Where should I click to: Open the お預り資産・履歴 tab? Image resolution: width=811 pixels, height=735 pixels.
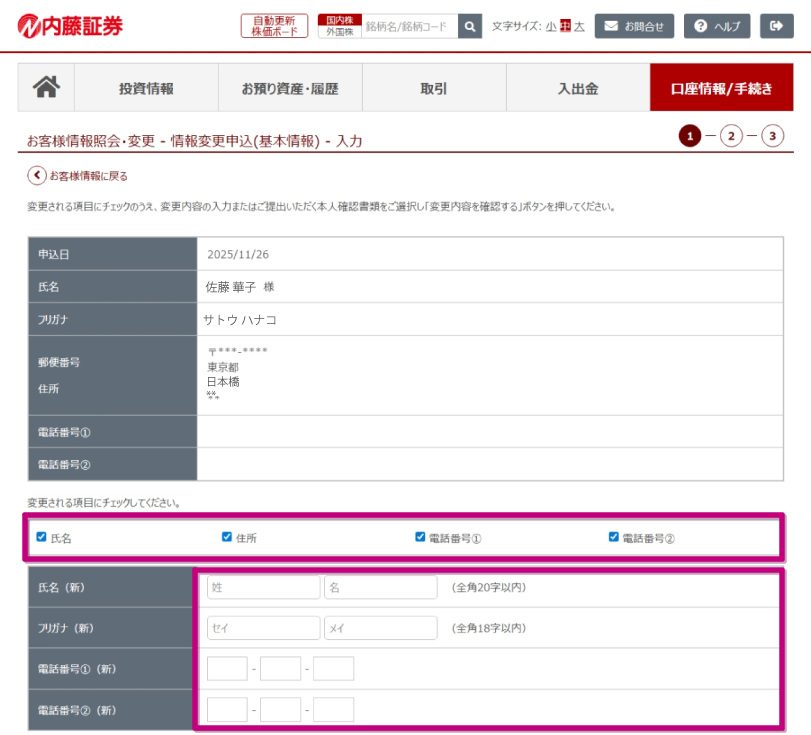coord(290,88)
